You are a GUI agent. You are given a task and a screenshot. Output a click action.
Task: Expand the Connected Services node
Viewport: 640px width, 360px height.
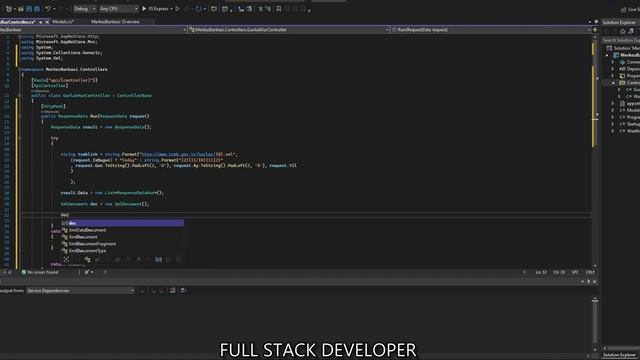point(613,62)
